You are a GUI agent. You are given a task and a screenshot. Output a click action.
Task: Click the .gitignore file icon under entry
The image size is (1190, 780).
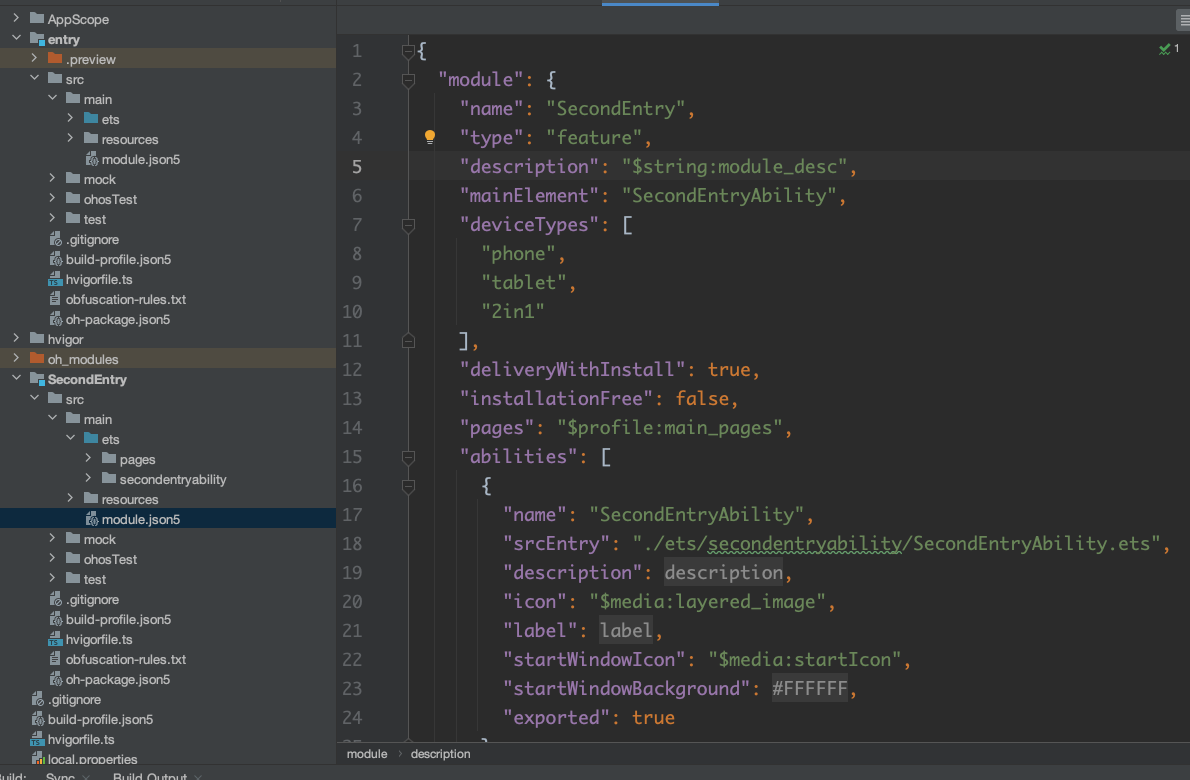(x=55, y=239)
